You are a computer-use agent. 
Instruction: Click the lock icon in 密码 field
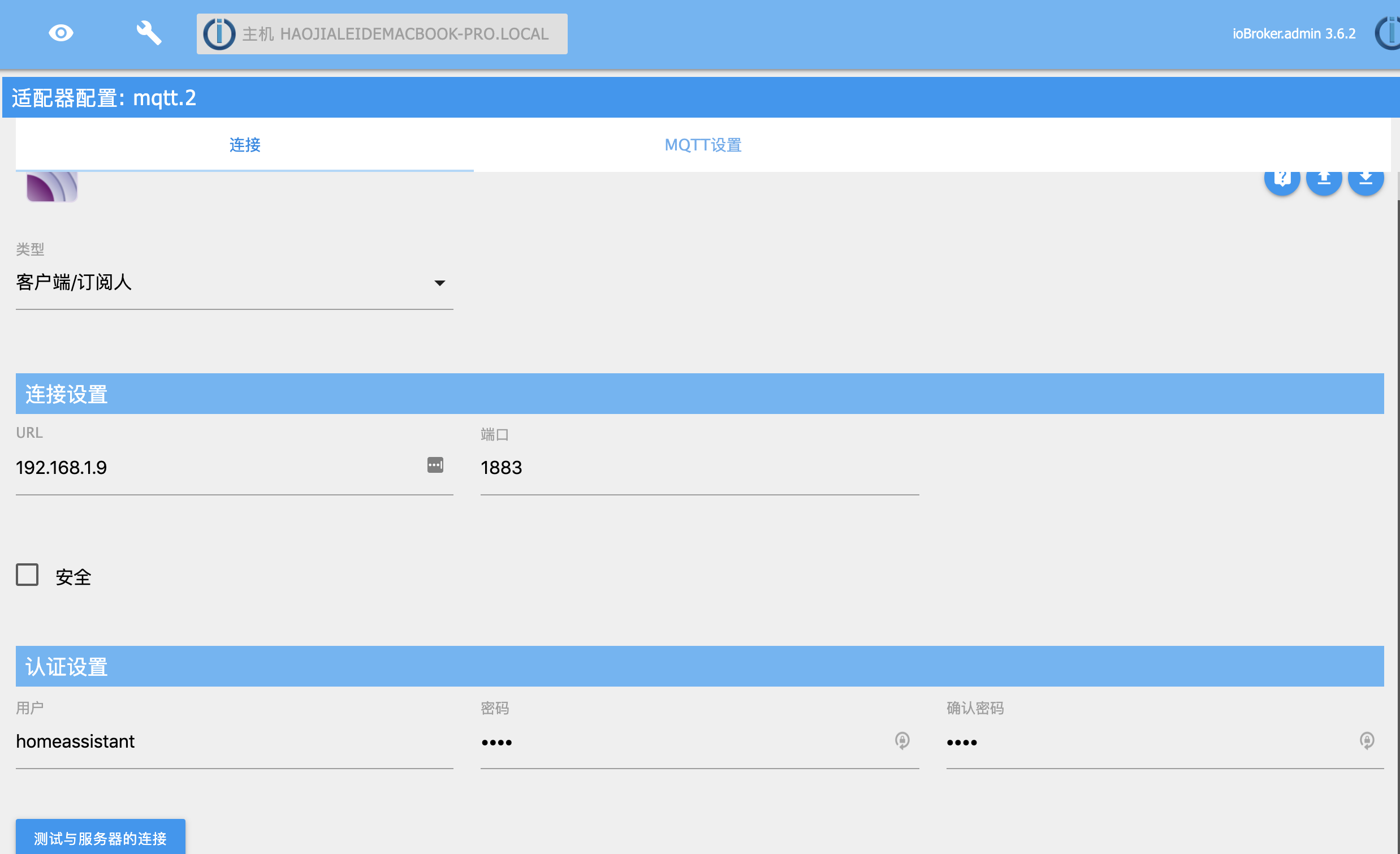(902, 740)
